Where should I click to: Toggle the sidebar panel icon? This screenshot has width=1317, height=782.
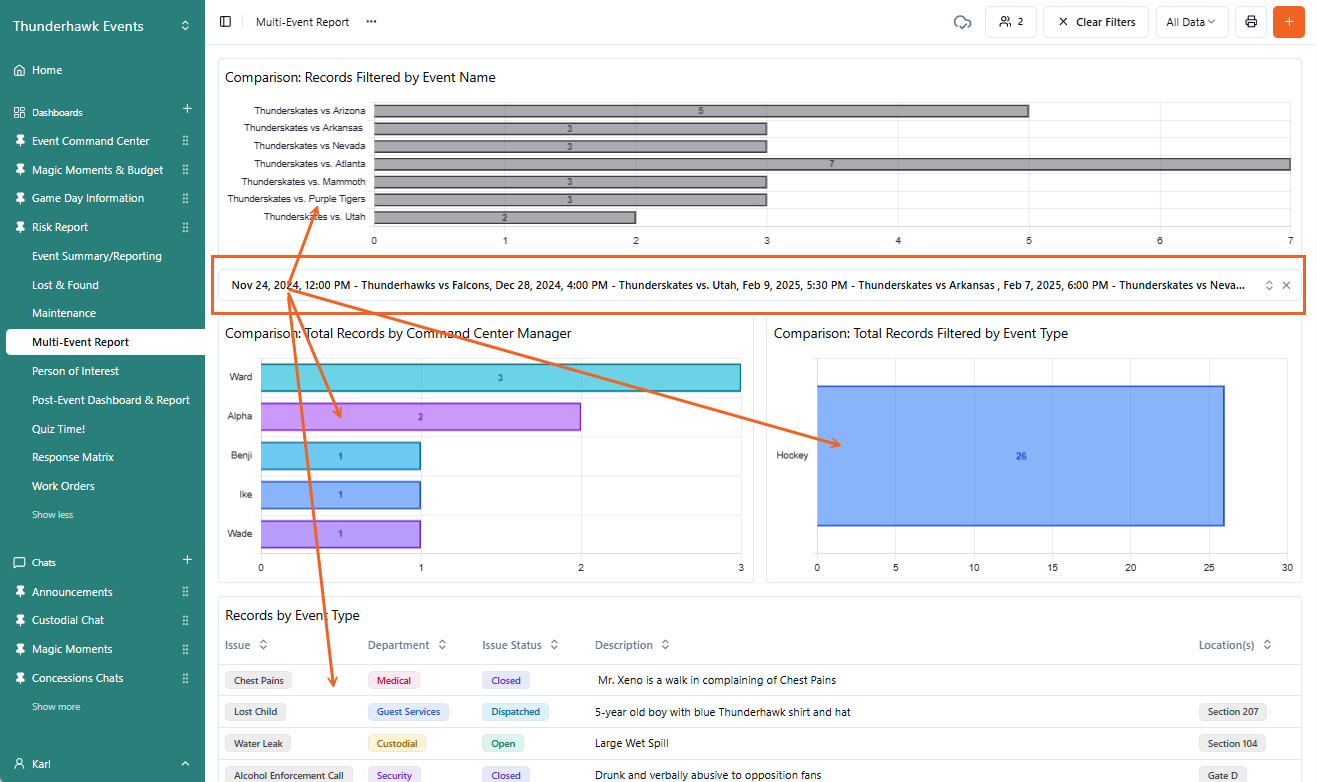225,22
